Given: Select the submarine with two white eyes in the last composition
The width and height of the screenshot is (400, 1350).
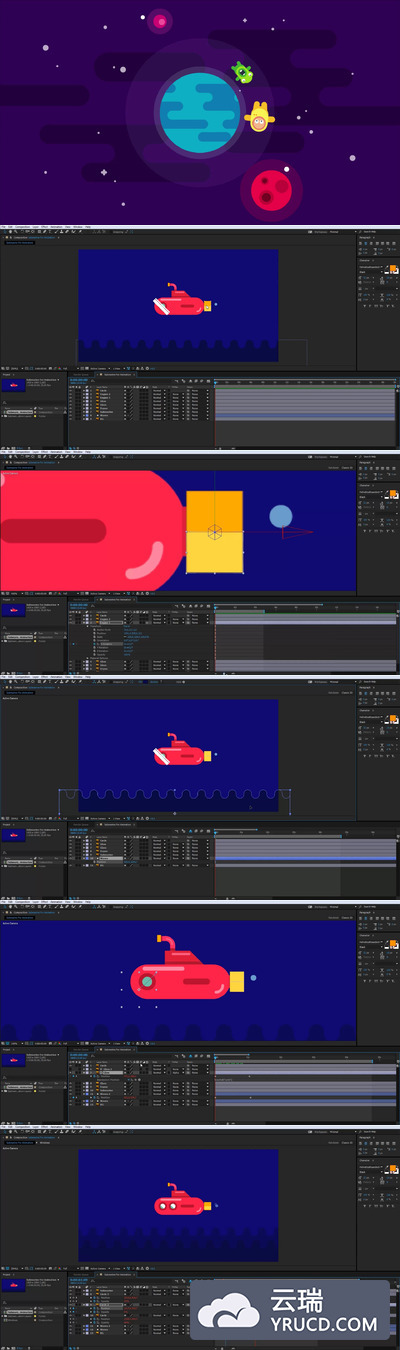Looking at the screenshot, I should tap(181, 1203).
